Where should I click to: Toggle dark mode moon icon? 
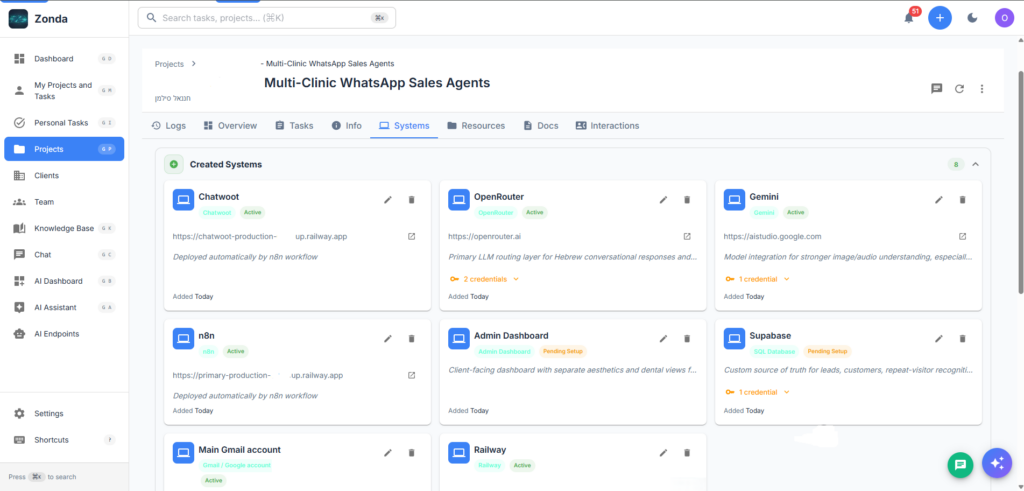[x=972, y=18]
